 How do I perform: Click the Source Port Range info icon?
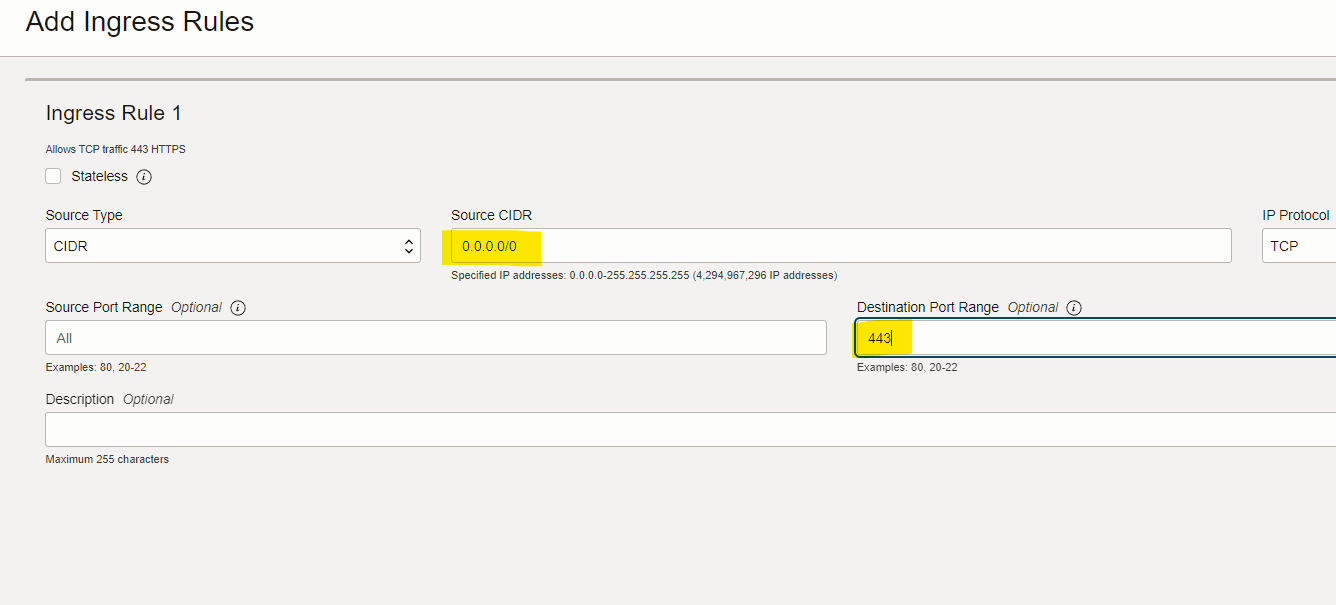click(237, 307)
